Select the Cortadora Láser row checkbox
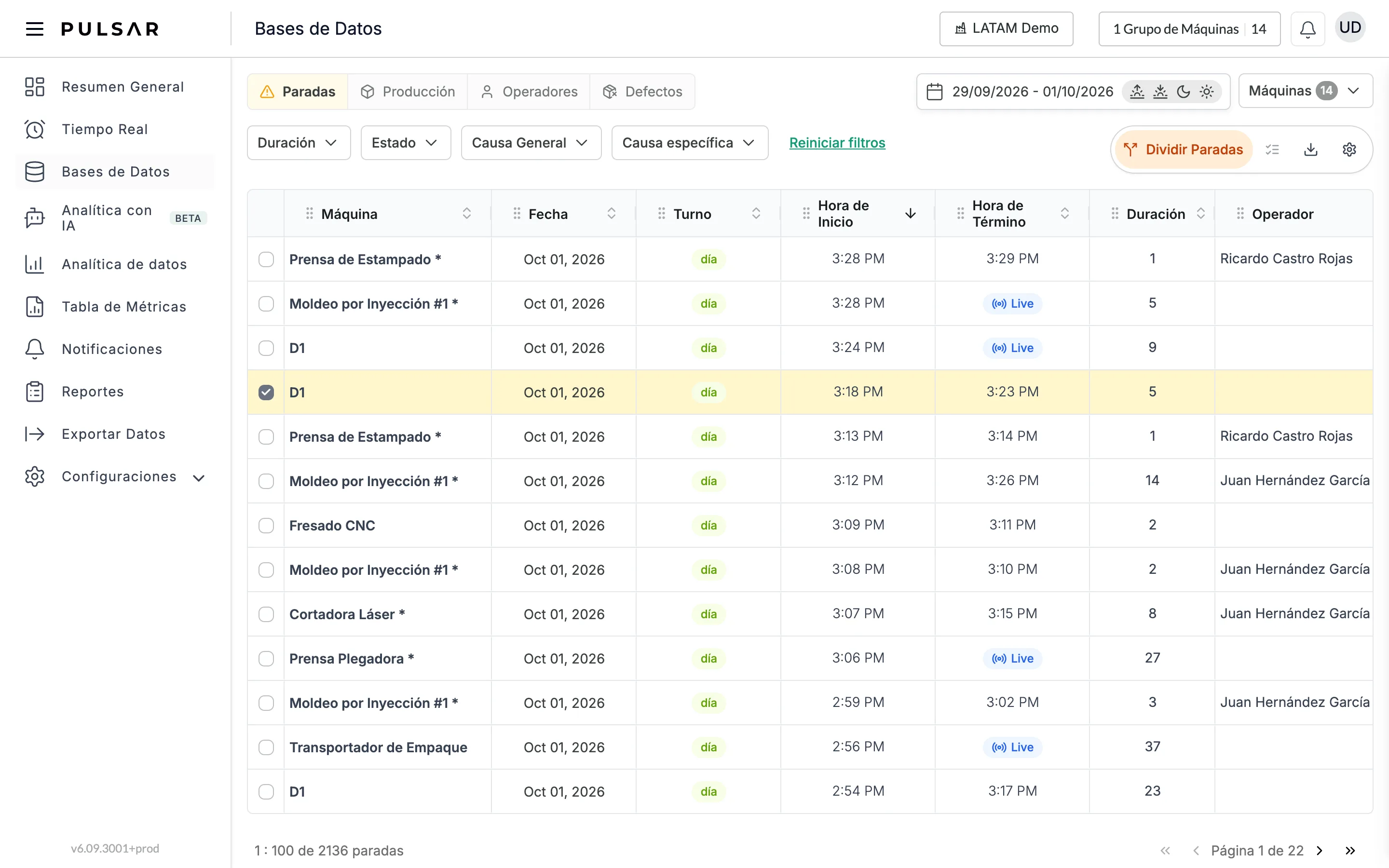Screen dimensions: 1389x868 266,614
